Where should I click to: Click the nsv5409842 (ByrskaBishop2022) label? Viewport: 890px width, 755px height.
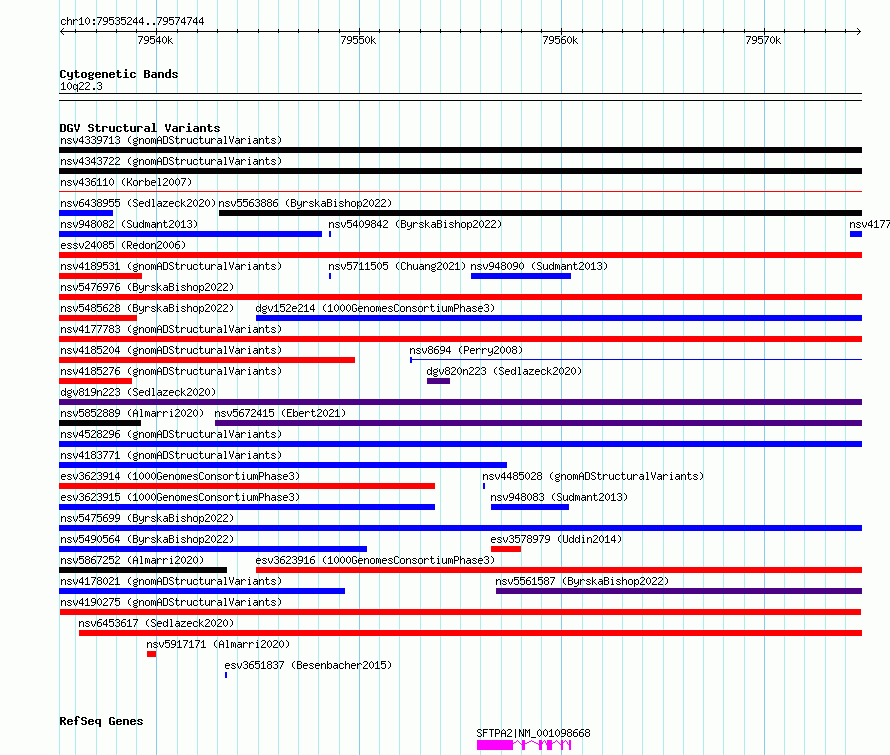415,224
